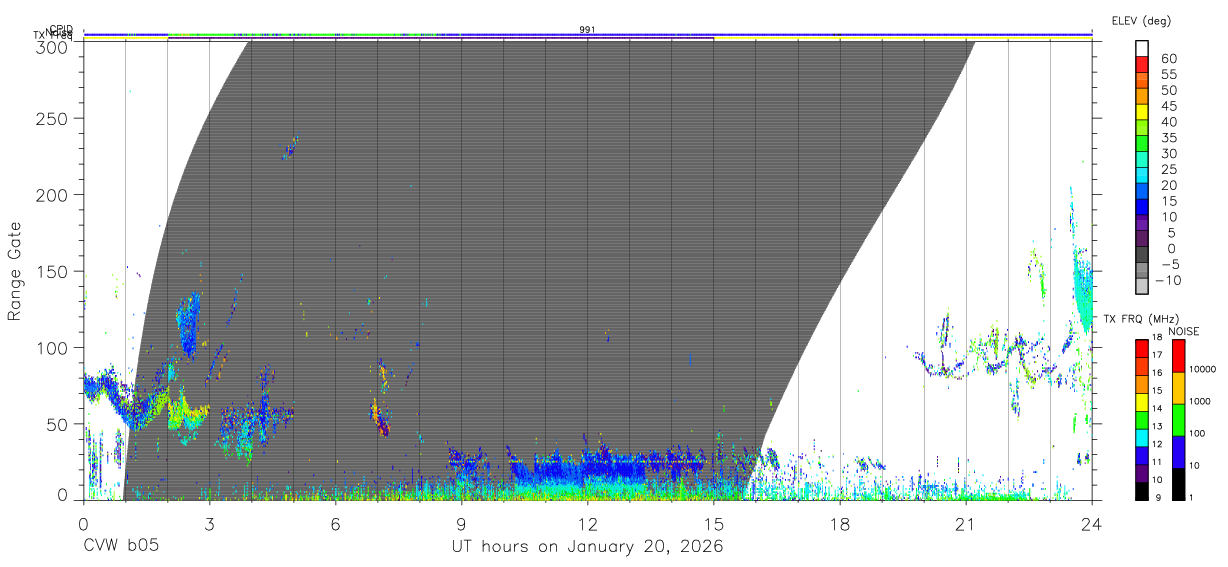This screenshot has width=1228, height=567.
Task: Click the range gate tick label '200'
Action: (52, 194)
